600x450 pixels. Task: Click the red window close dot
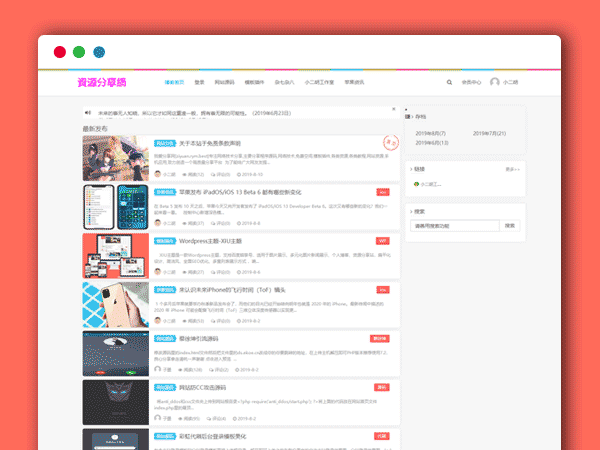[59, 51]
